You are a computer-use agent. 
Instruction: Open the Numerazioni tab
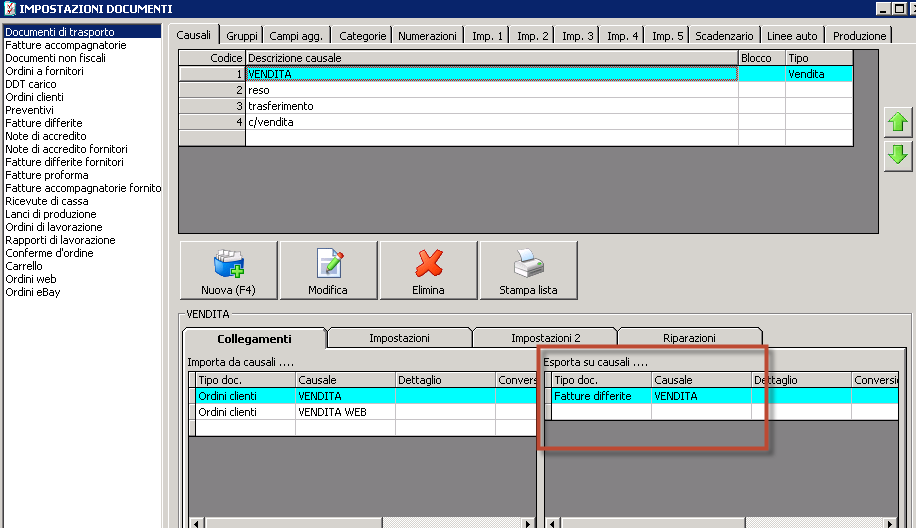428,36
